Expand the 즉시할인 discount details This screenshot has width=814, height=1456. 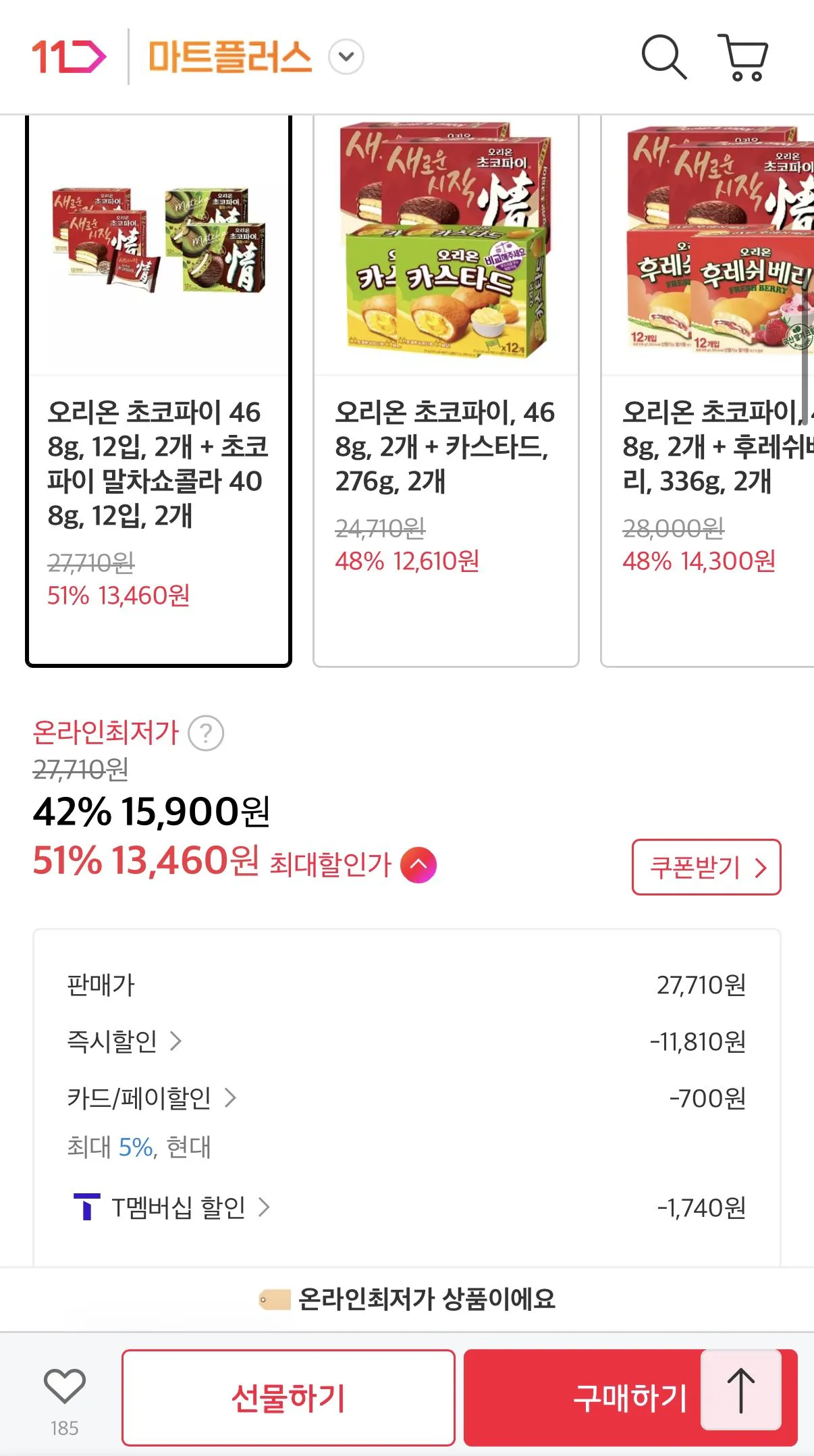(x=179, y=1040)
